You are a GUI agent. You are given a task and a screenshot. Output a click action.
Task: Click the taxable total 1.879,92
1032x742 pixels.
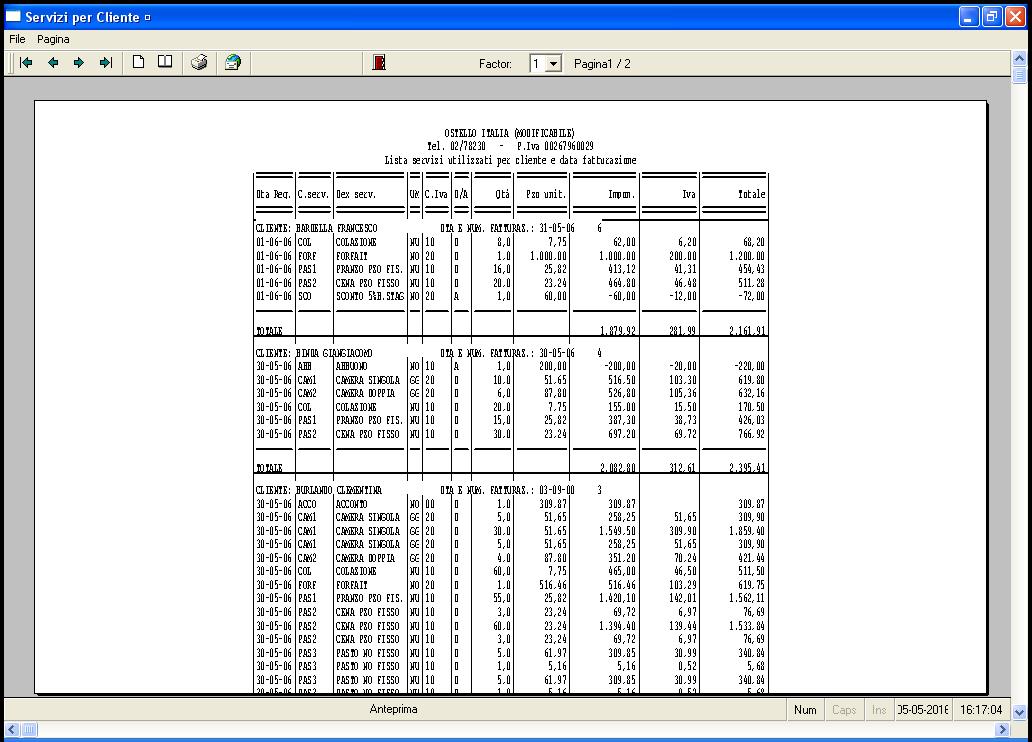pyautogui.click(x=617, y=331)
